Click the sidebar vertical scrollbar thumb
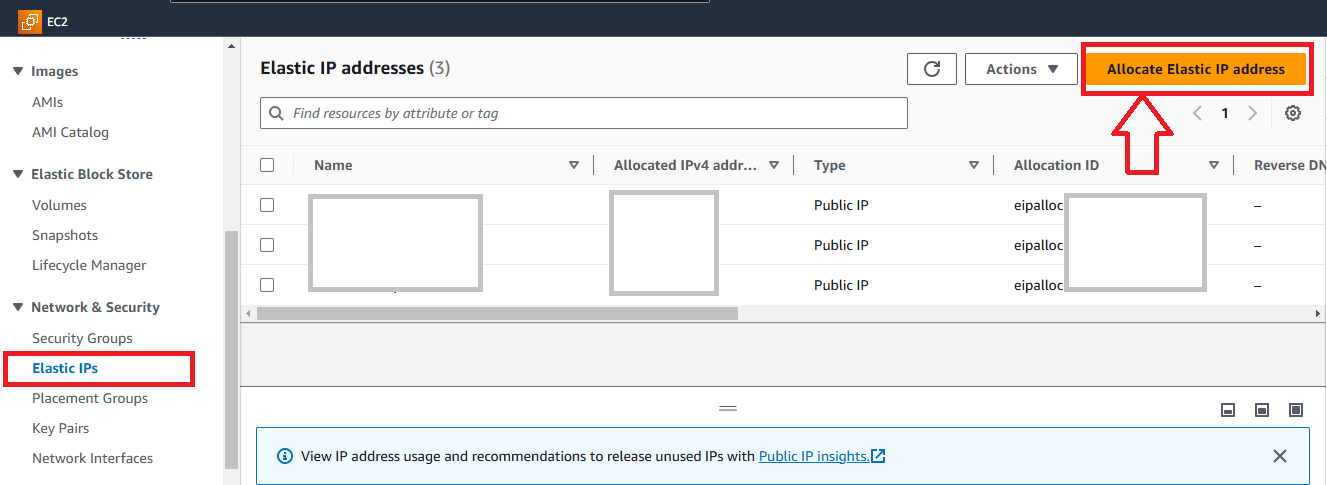The height and width of the screenshot is (485, 1327). [x=232, y=349]
